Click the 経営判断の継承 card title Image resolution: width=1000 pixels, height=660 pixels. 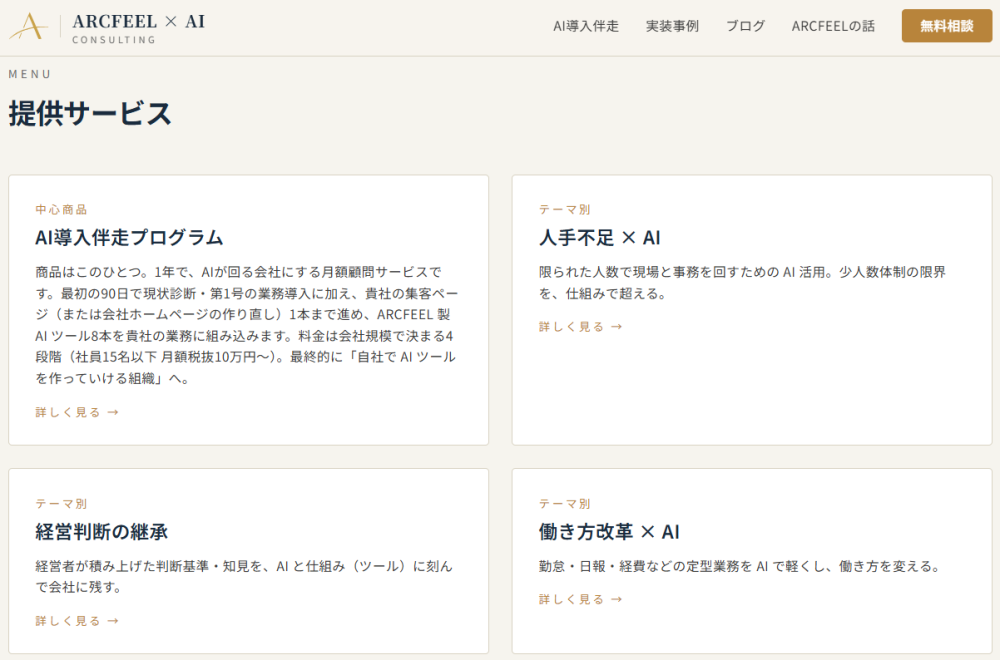[x=101, y=532]
